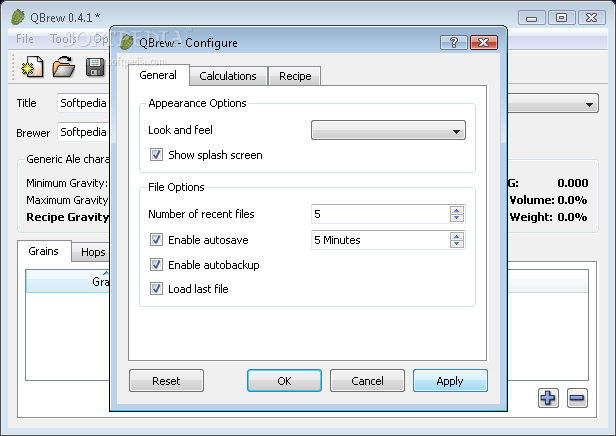616x436 pixels.
Task: Open the File menu
Action: point(25,39)
